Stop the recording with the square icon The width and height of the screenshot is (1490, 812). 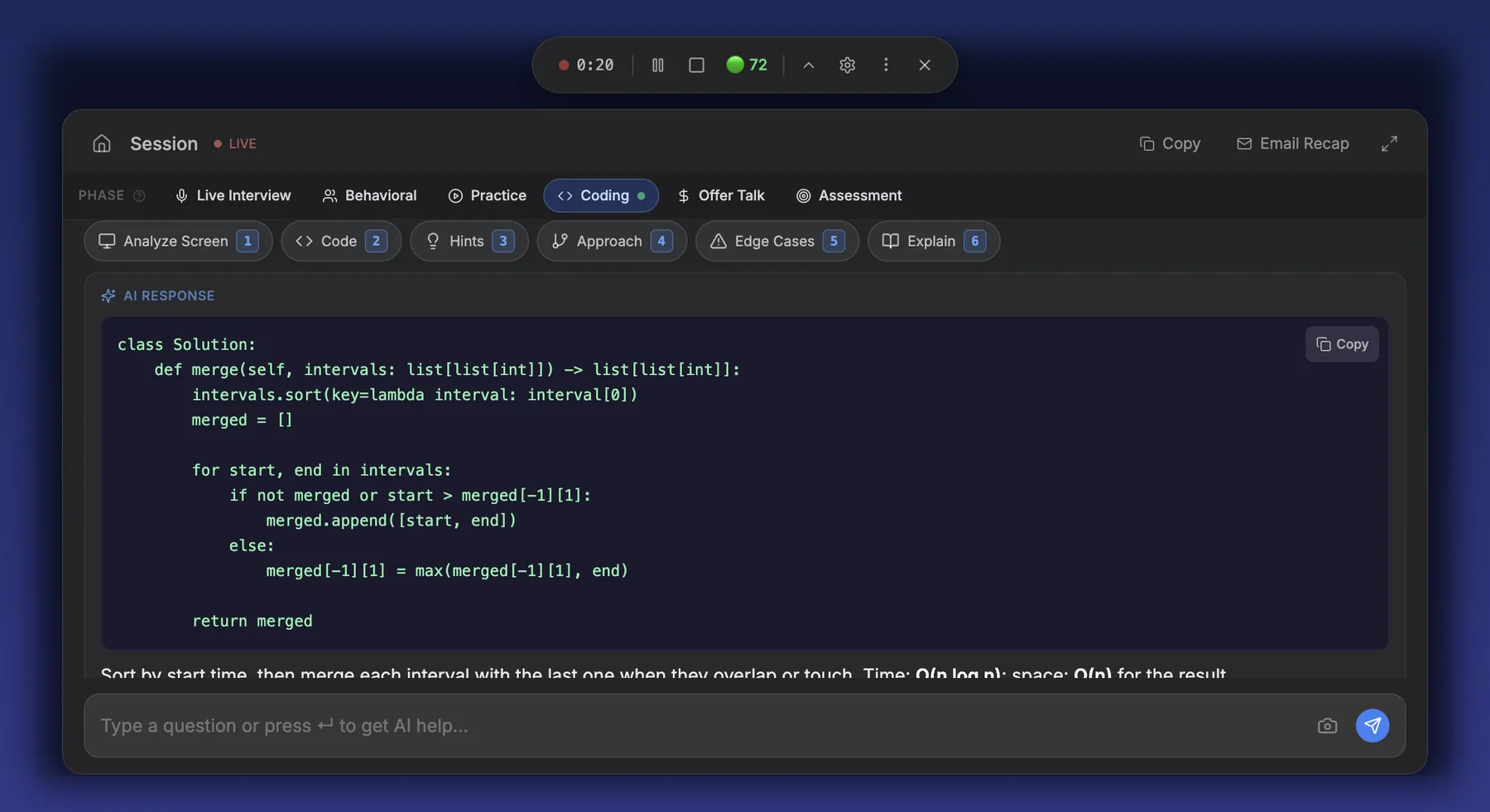(697, 65)
